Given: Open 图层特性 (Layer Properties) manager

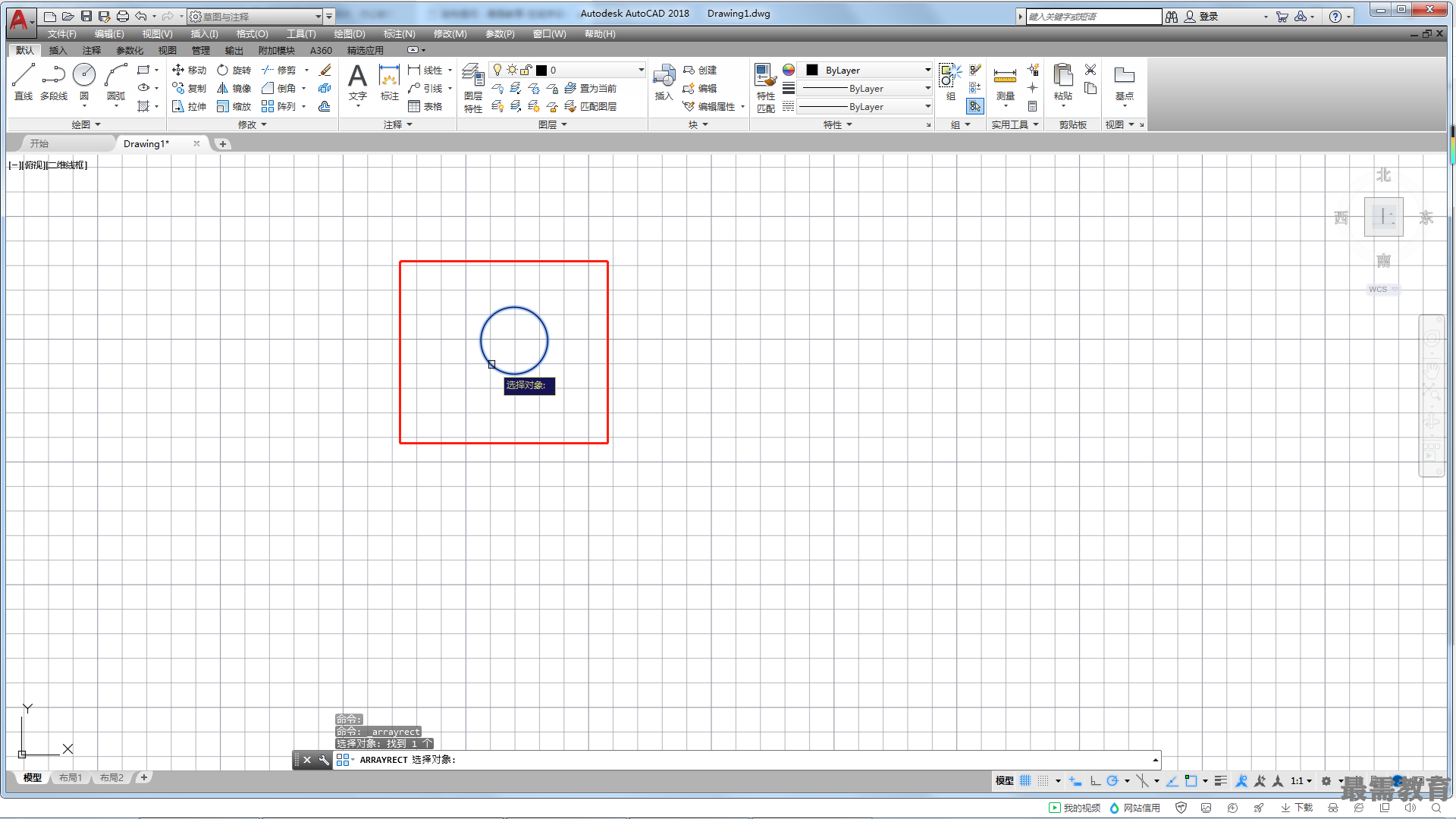Looking at the screenshot, I should (x=473, y=88).
